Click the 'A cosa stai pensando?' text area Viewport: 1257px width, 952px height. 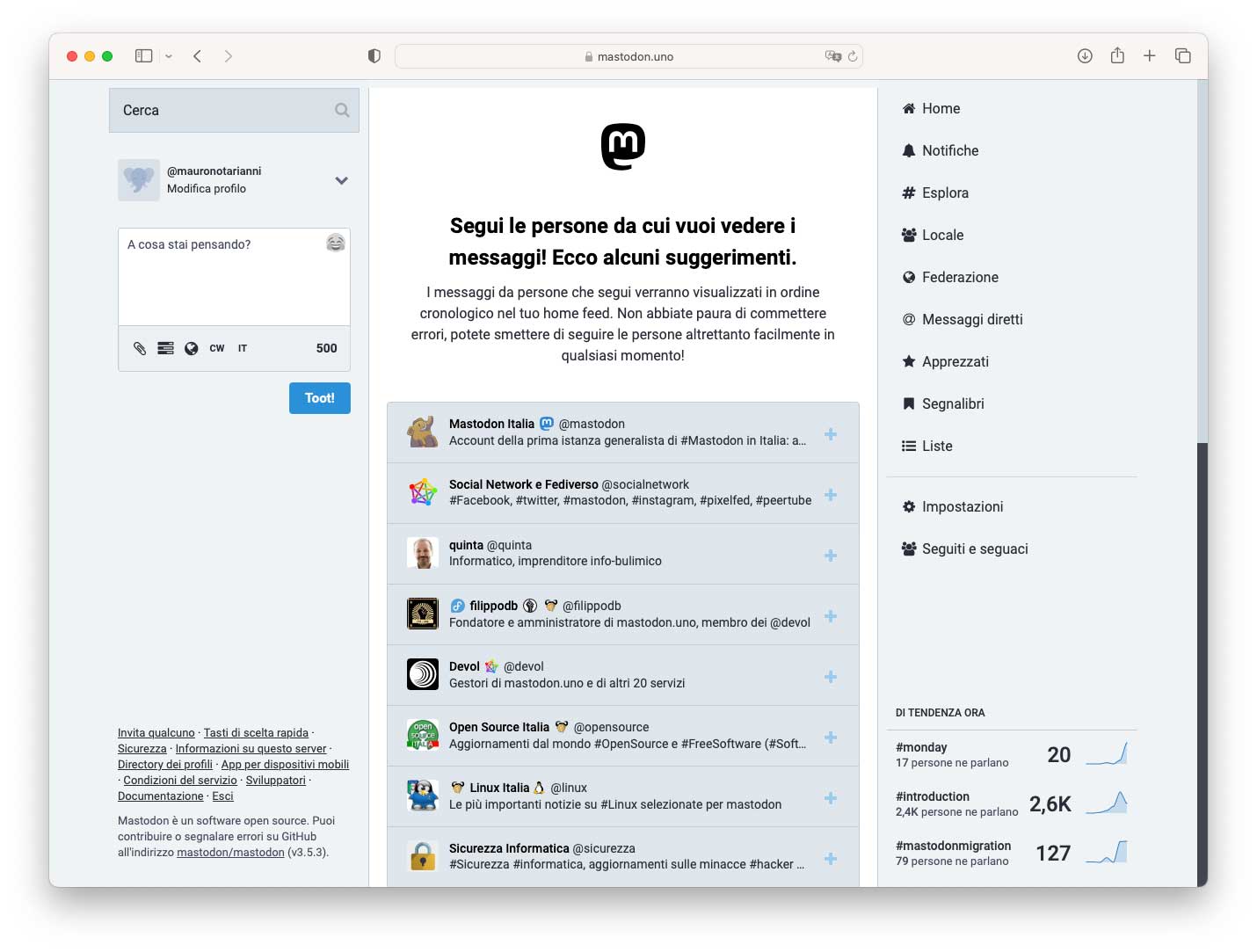(234, 277)
